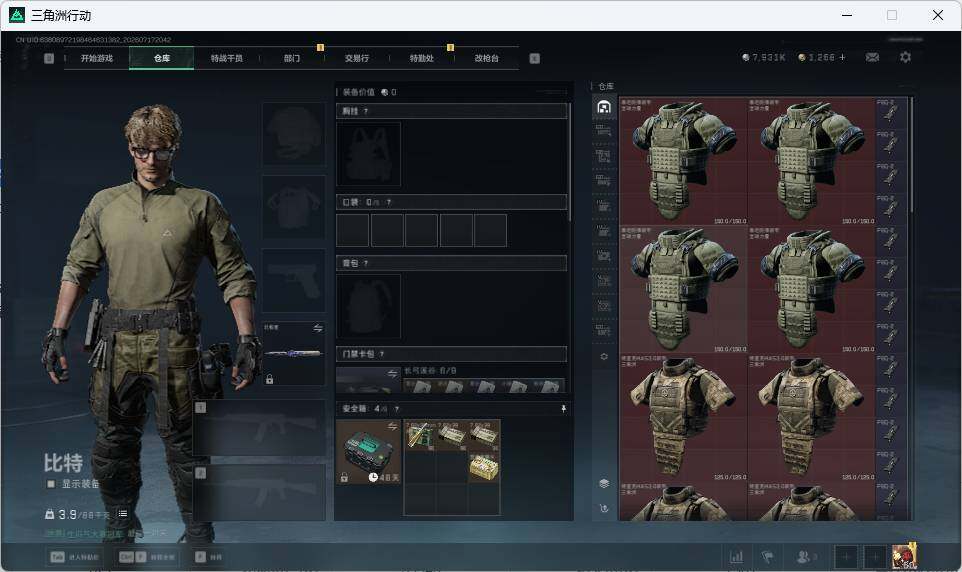Screen dimensions: 962x572
Task: Select the safe box container item
Action: 368,452
